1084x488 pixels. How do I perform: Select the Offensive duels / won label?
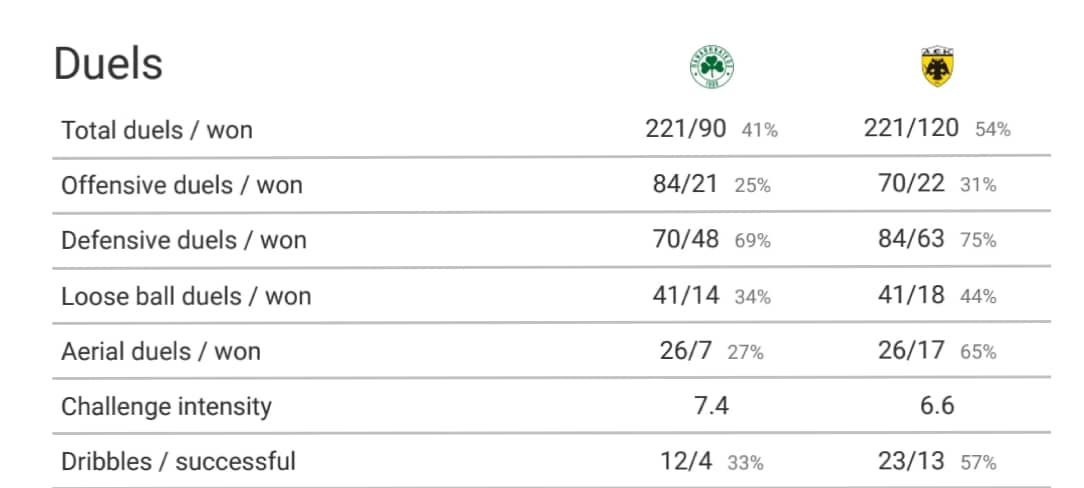coord(182,185)
